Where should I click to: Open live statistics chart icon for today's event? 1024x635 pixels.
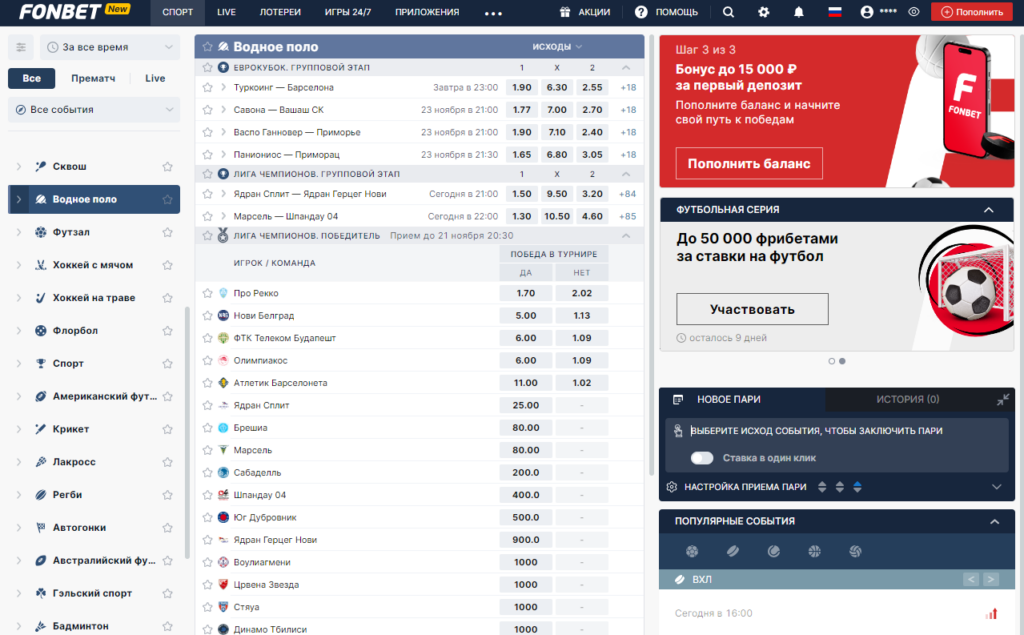[992, 613]
